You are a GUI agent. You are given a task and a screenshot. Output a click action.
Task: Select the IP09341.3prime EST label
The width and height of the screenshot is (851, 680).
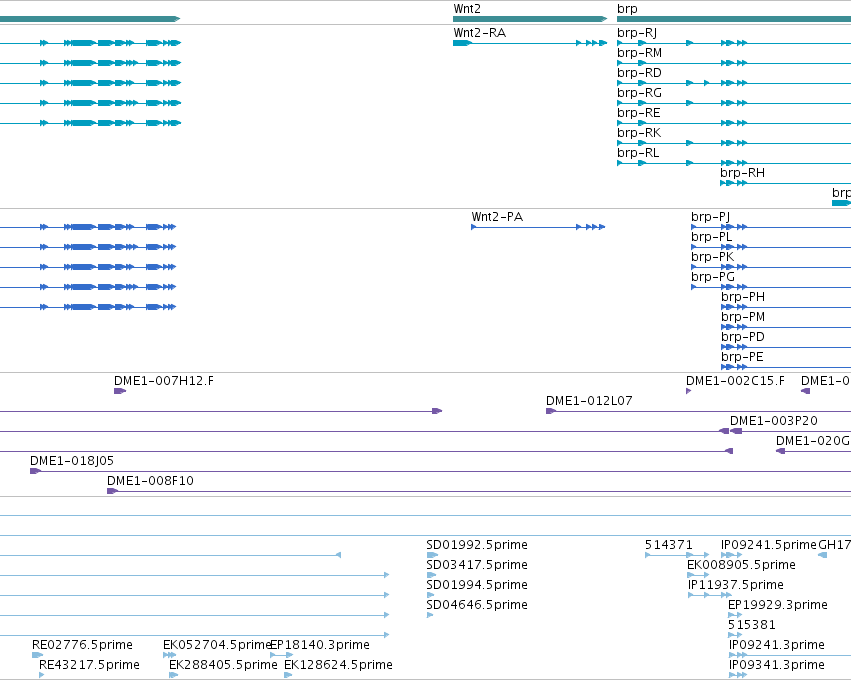click(776, 665)
